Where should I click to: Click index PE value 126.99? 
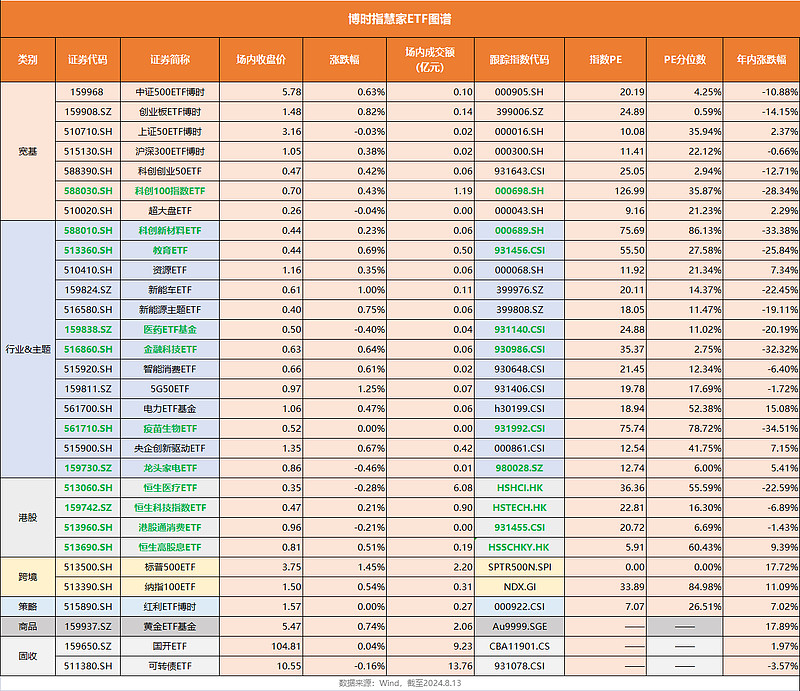tap(630, 191)
